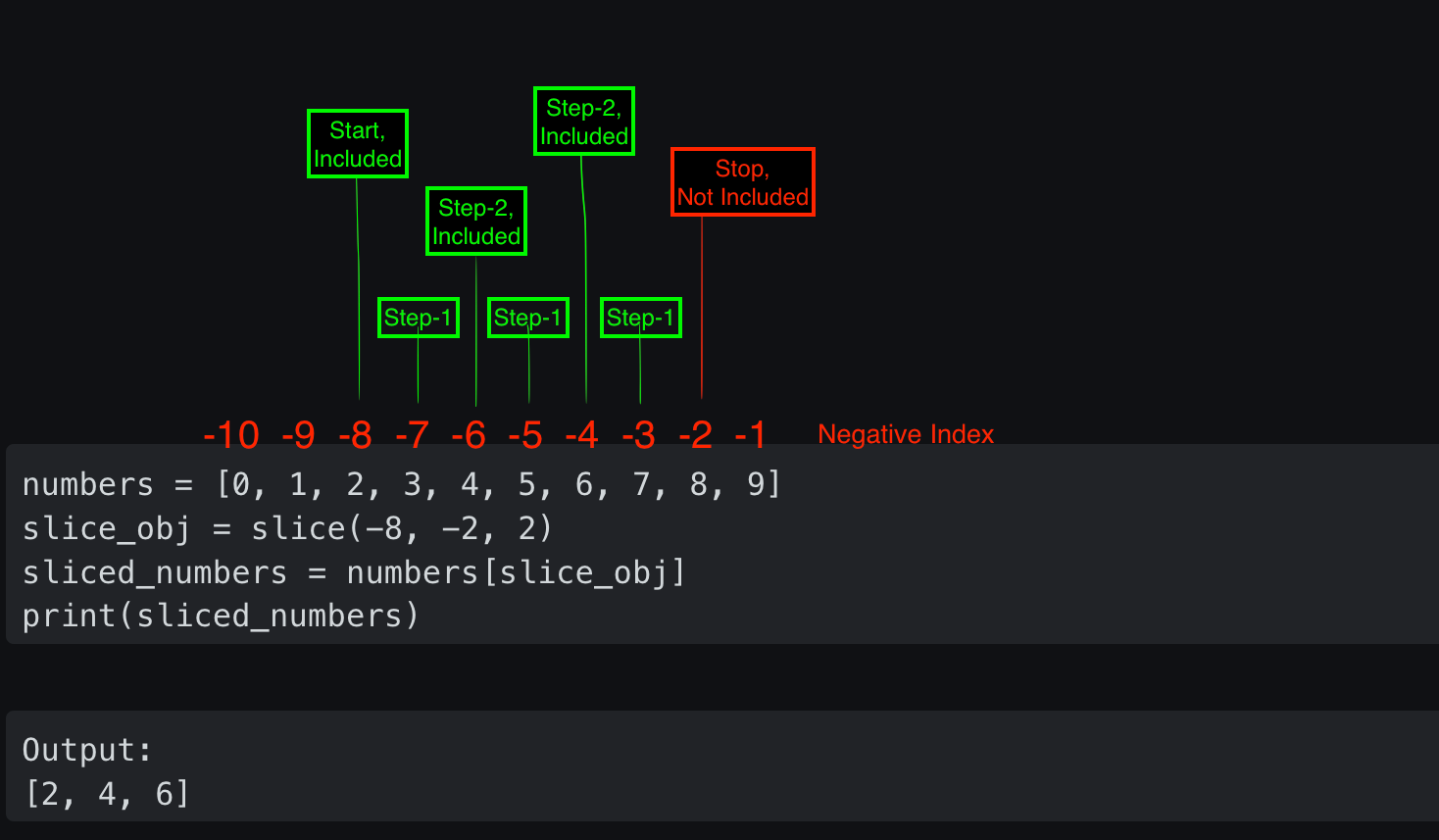Click the 'Start, Included' green label box
This screenshot has width=1439, height=840.
click(357, 143)
